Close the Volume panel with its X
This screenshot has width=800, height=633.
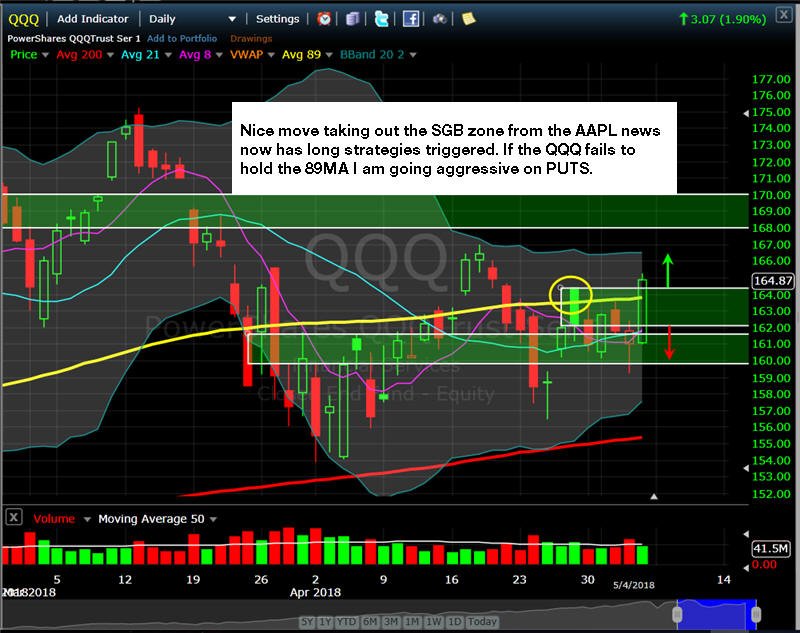[14, 517]
